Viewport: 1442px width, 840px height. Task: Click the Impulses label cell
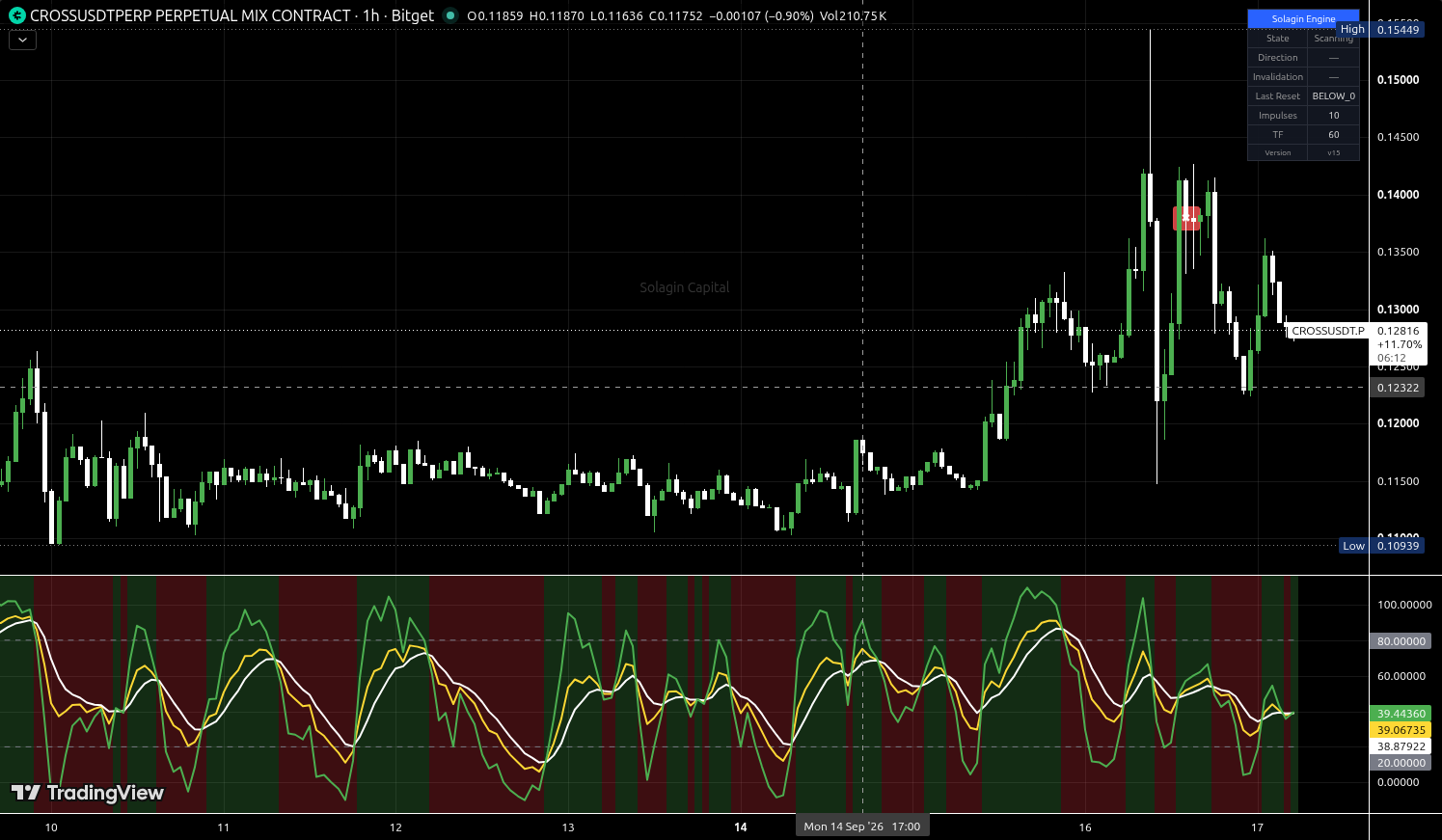1278,116
